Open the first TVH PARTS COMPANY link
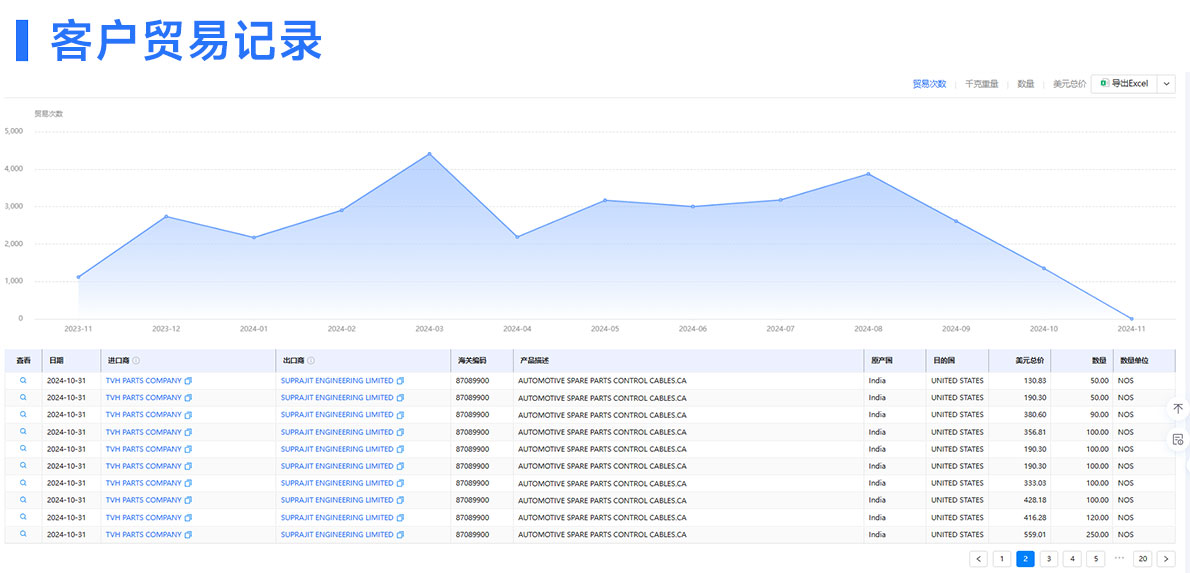This screenshot has width=1190, height=573. click(x=143, y=381)
